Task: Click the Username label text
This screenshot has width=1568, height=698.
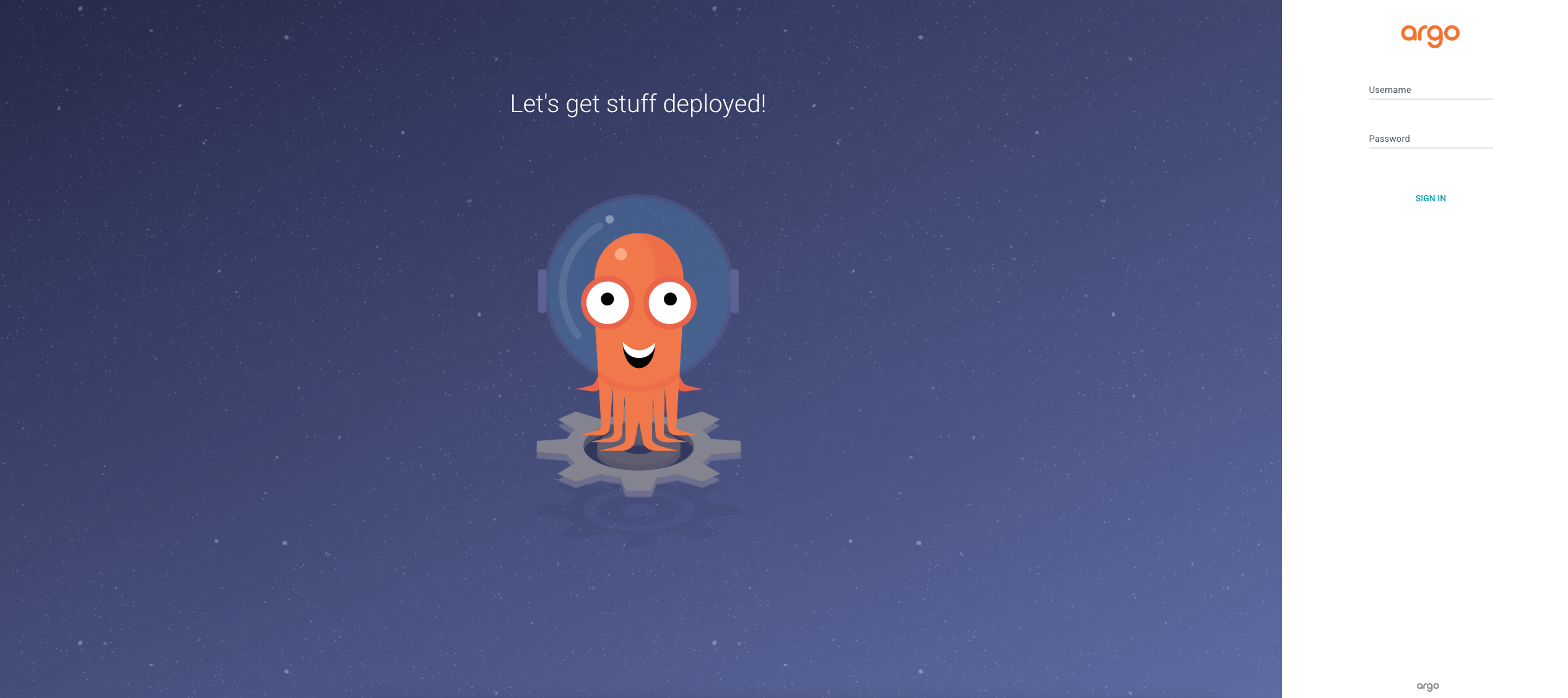Action: coord(1390,90)
